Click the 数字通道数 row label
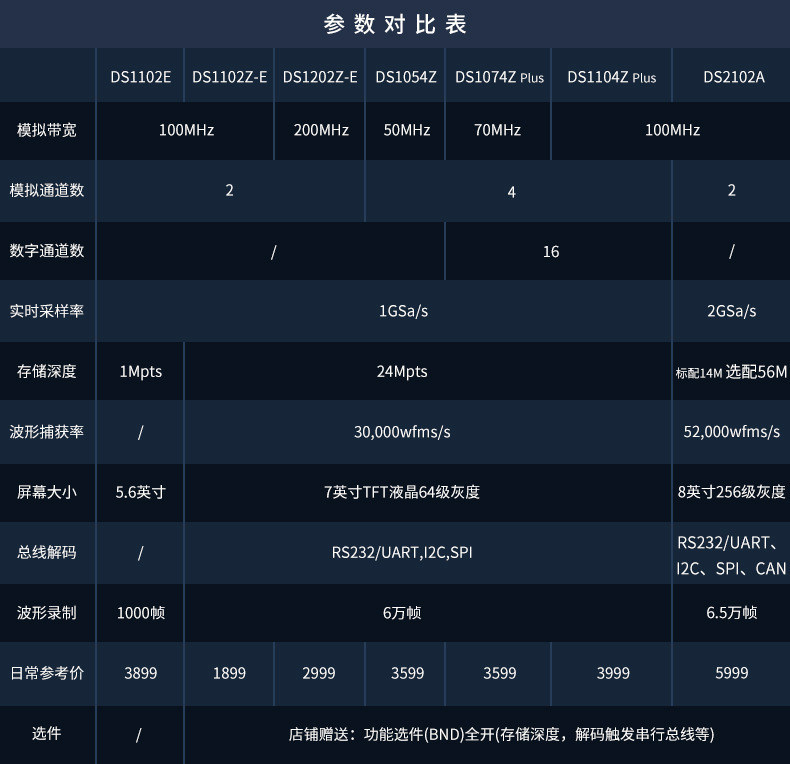 click(x=47, y=250)
